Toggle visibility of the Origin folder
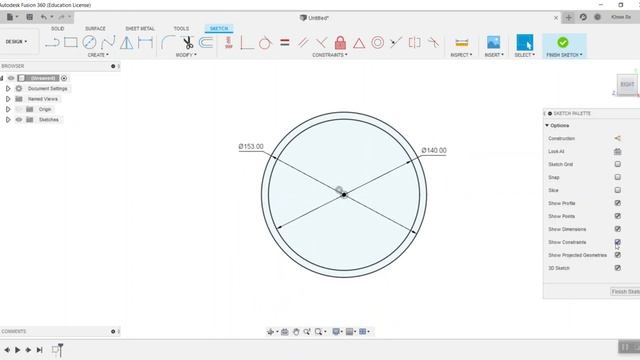This screenshot has height=360, width=640. pos(19,109)
